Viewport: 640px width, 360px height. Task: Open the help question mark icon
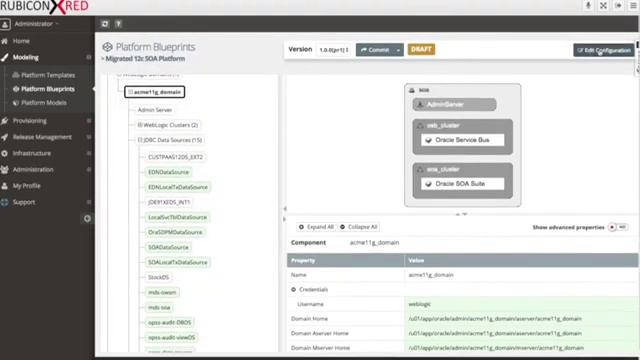click(118, 24)
